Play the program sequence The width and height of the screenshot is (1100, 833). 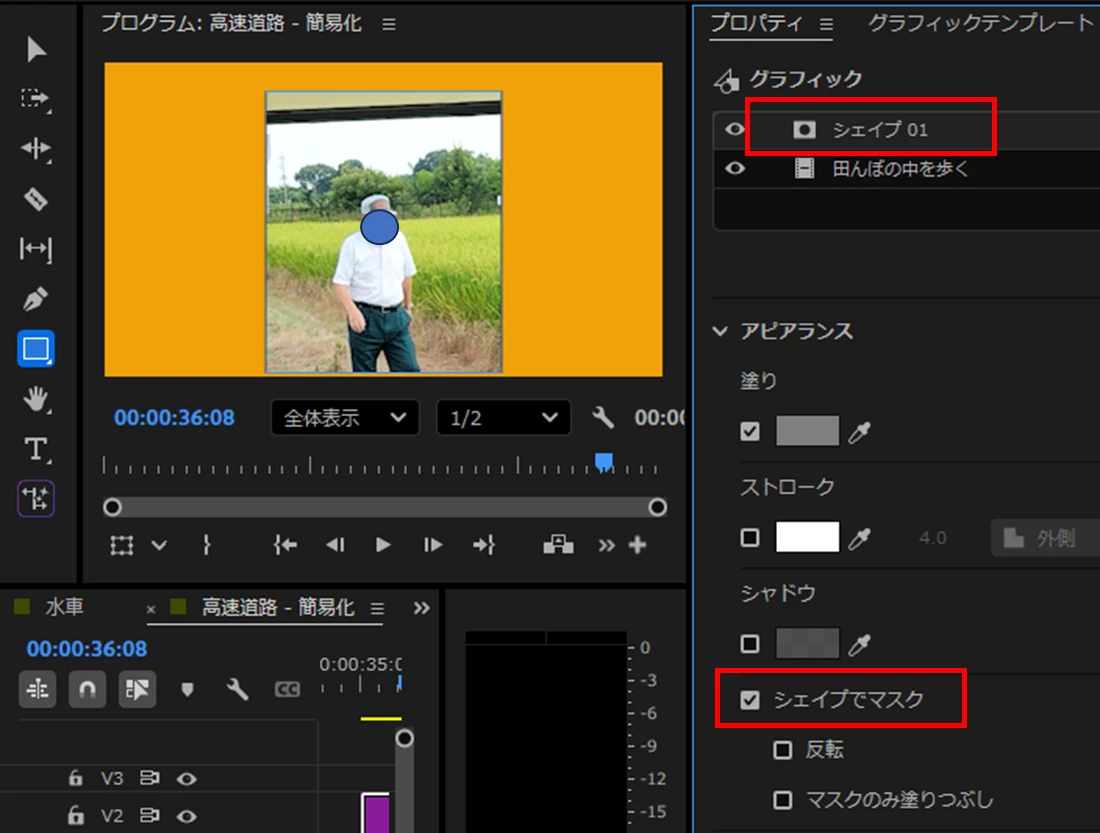[x=383, y=545]
